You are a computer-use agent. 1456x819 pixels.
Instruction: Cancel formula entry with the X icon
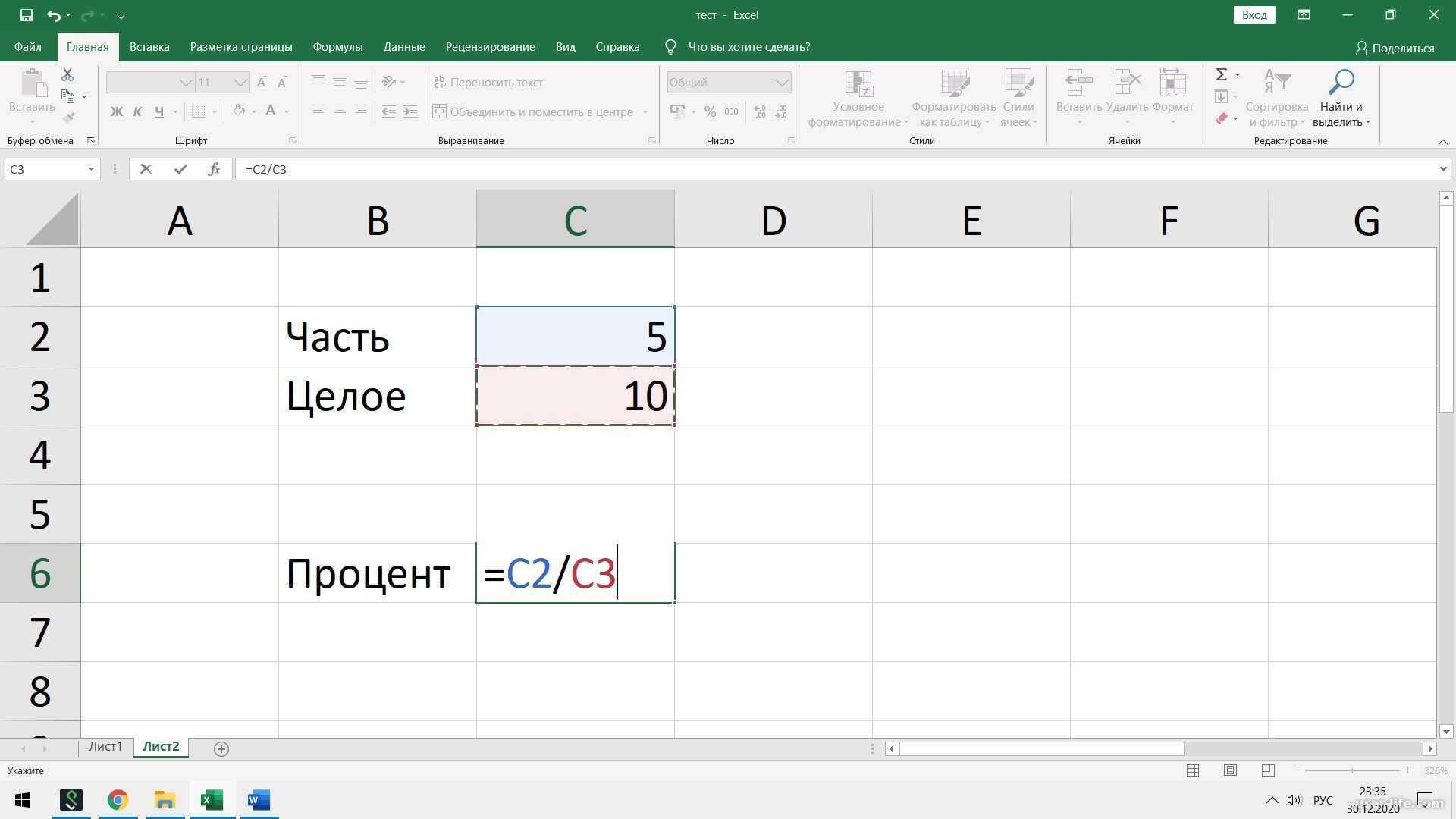pyautogui.click(x=146, y=169)
